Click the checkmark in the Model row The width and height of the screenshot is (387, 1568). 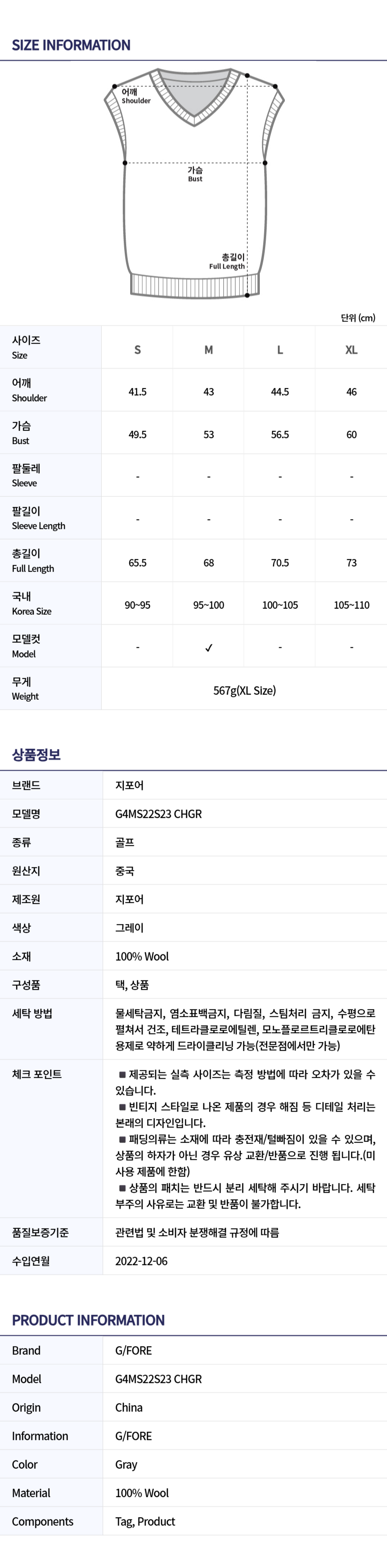(x=209, y=648)
